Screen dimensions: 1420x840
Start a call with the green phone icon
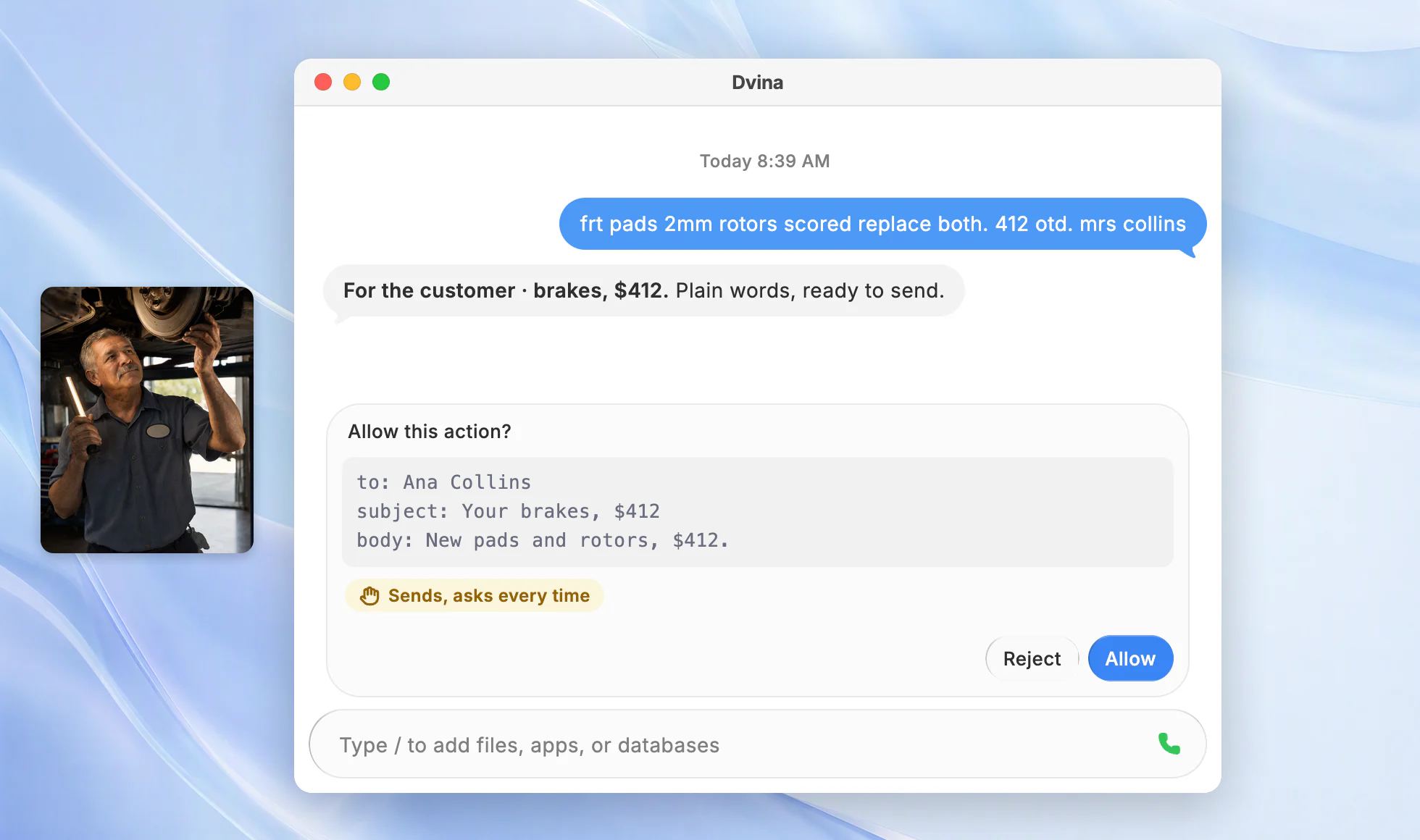click(x=1169, y=744)
